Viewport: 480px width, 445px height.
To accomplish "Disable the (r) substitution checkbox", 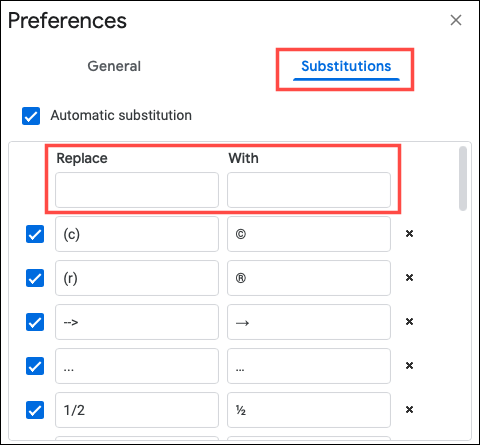I will tap(35, 278).
